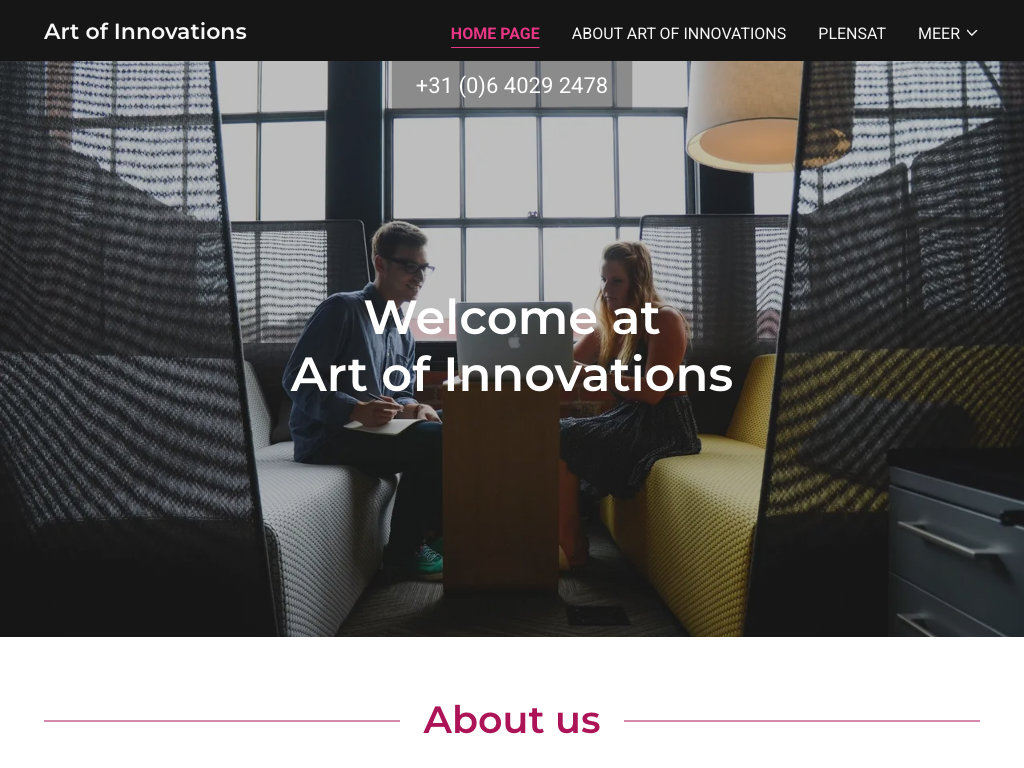The image size is (1024, 768).
Task: Click the large 'Art of Innovations' hero text
Action: click(511, 375)
